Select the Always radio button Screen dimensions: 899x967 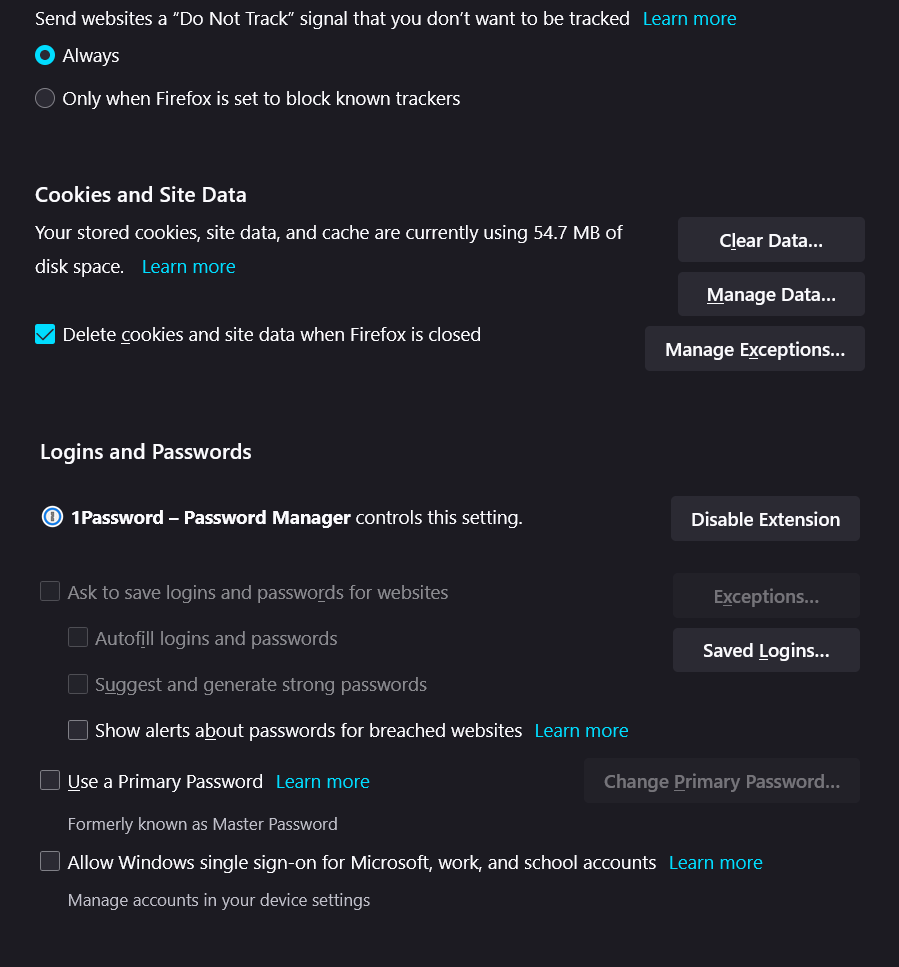(45, 56)
